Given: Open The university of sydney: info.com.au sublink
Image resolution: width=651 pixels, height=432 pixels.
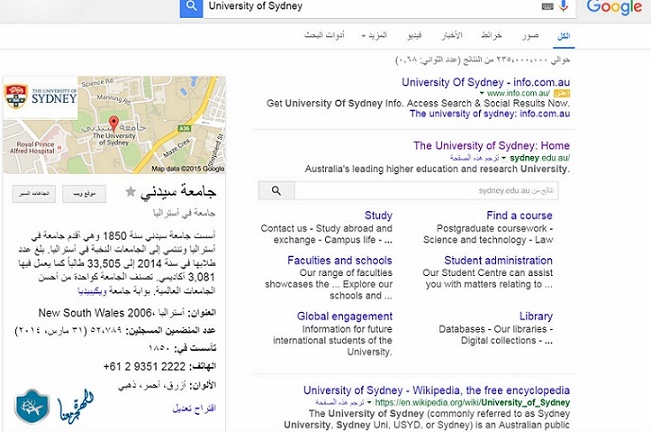Looking at the screenshot, I should [490, 114].
